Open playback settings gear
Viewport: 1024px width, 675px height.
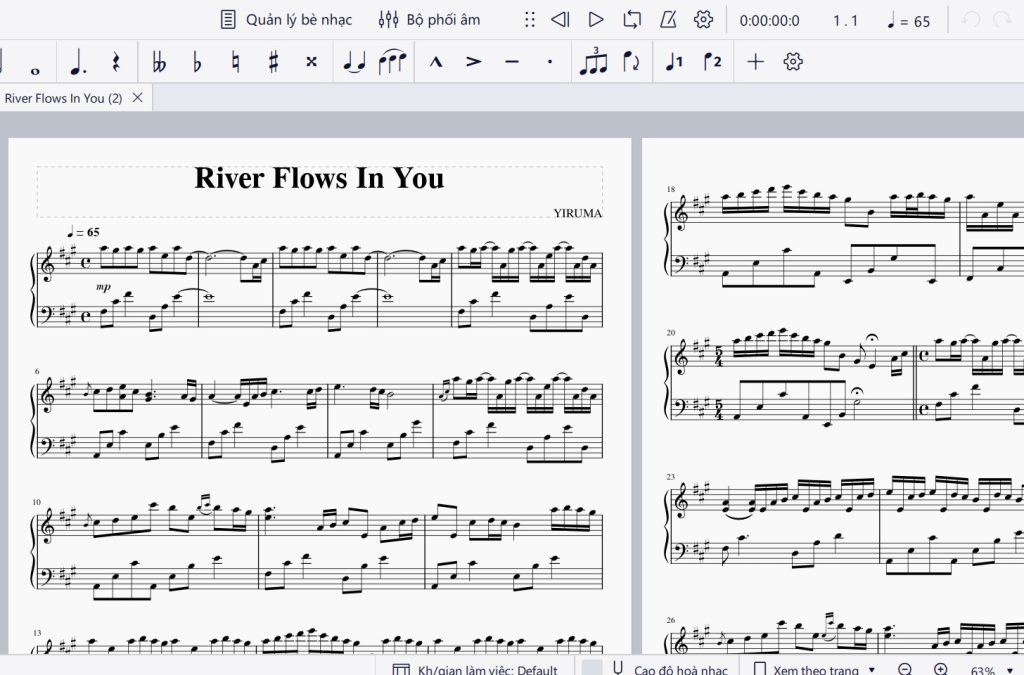coord(703,20)
